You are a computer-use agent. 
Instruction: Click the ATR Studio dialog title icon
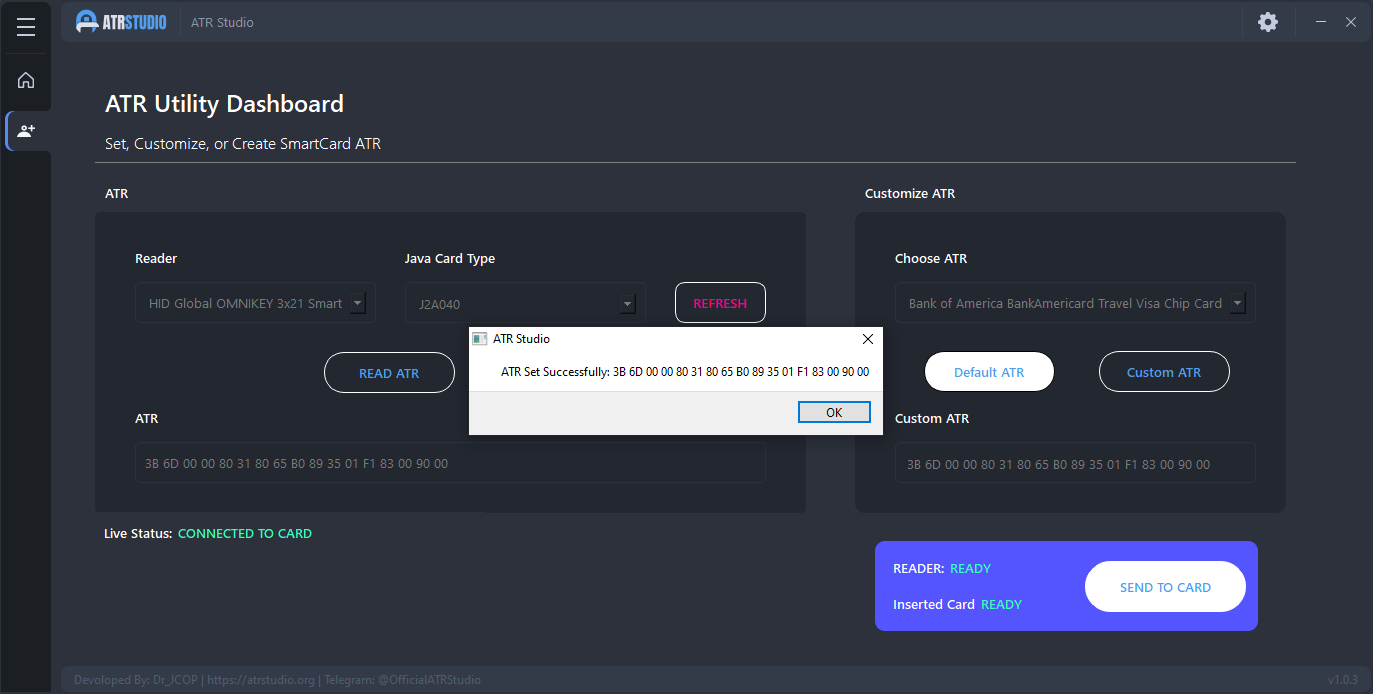click(x=480, y=339)
